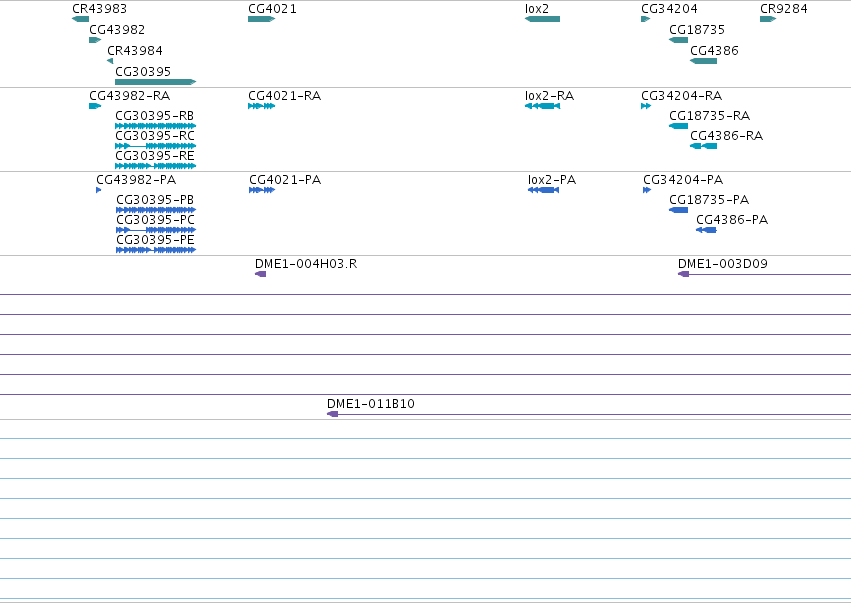The height and width of the screenshot is (603, 851).
Task: Click the CG43982-PA label text
Action: coord(136,180)
